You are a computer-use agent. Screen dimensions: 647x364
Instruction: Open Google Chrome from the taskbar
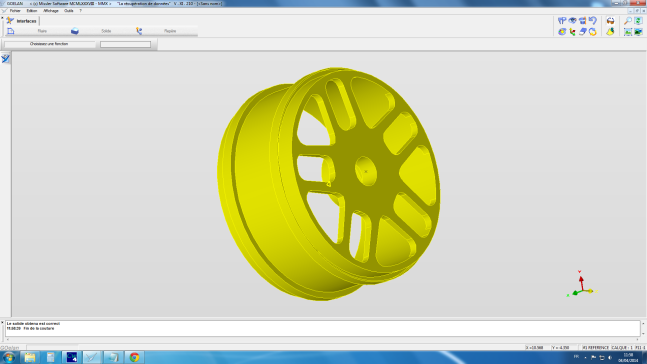134,357
